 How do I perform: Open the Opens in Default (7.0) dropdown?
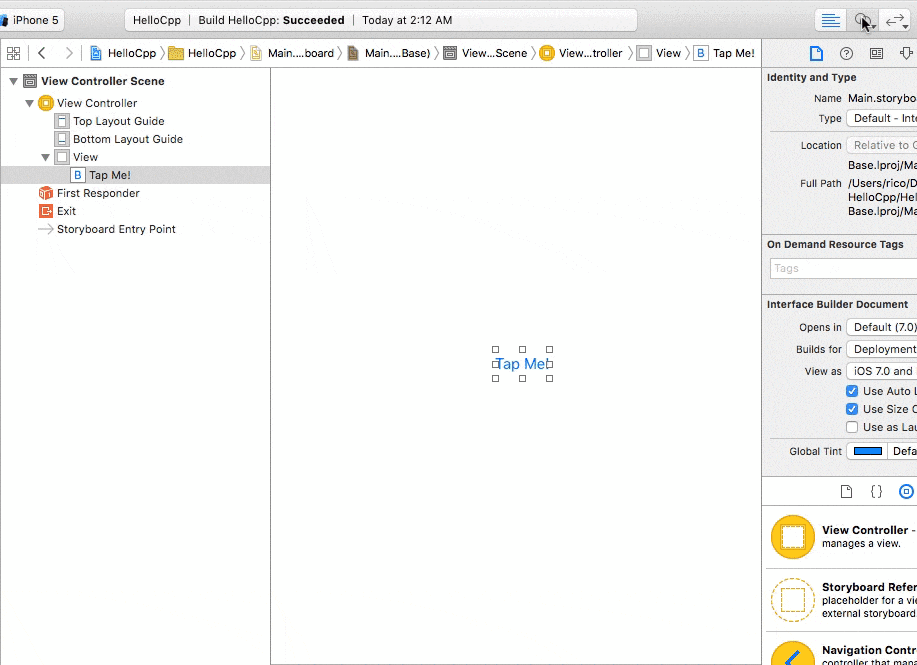click(x=881, y=327)
